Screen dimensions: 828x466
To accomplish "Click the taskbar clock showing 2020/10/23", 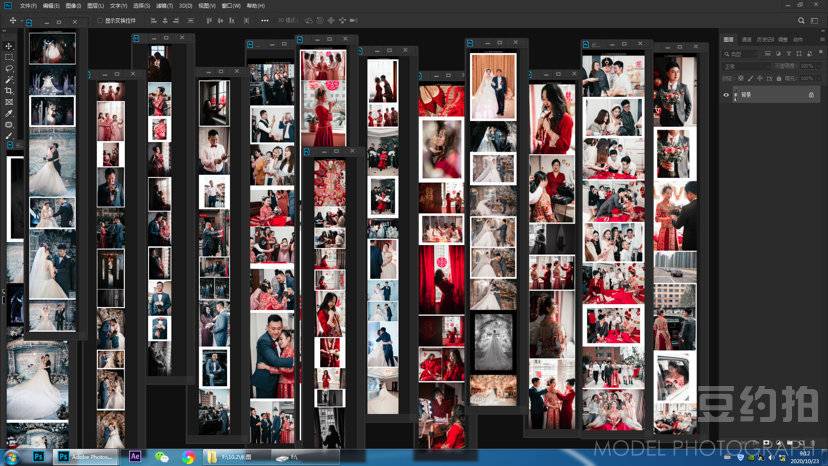I will 804,458.
